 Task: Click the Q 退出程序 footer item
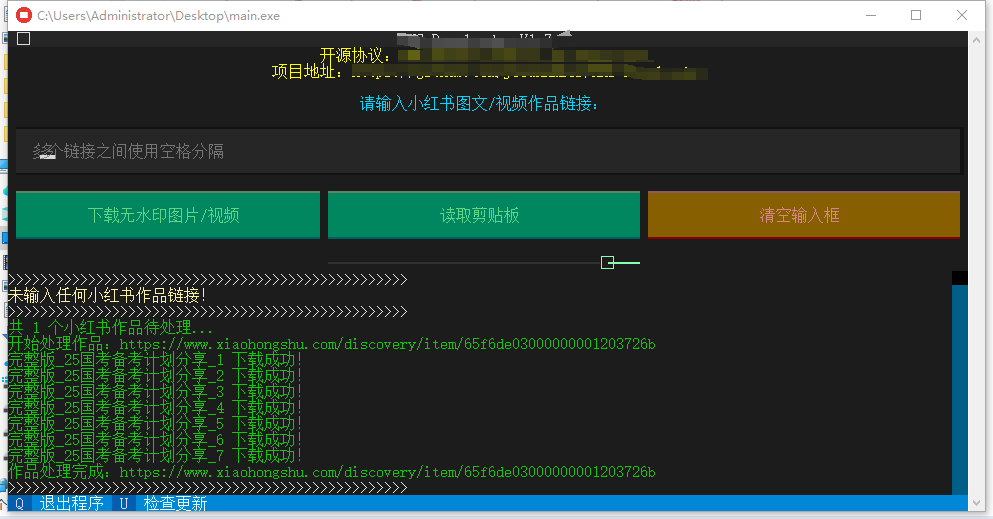(58, 504)
